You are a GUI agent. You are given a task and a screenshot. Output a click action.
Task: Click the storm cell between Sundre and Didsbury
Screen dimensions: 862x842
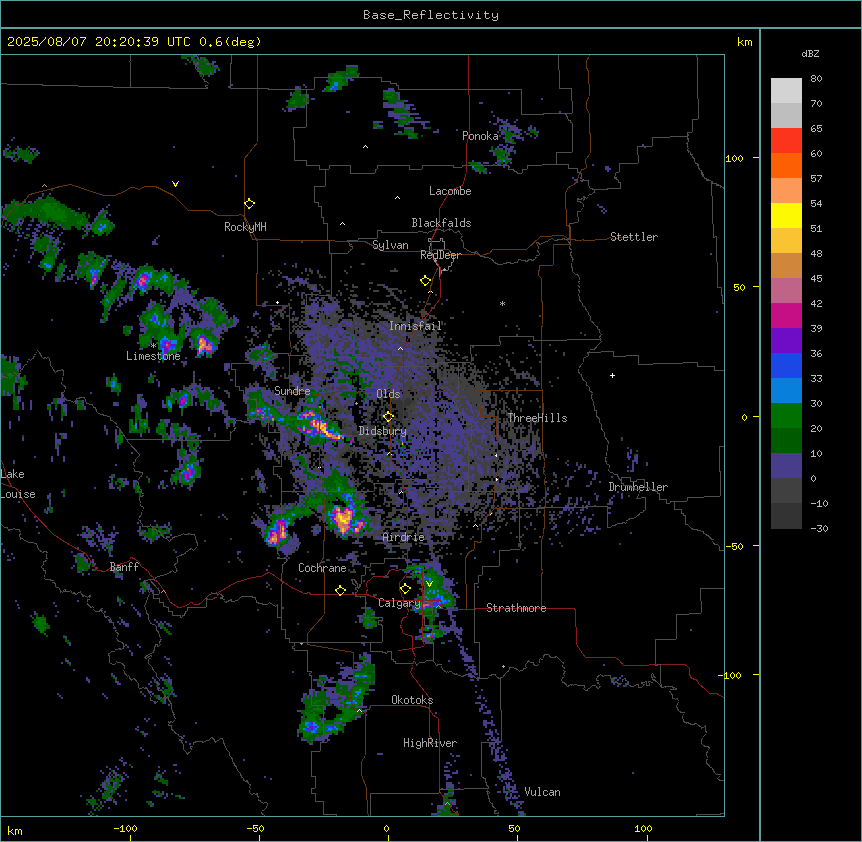pyautogui.click(x=321, y=425)
